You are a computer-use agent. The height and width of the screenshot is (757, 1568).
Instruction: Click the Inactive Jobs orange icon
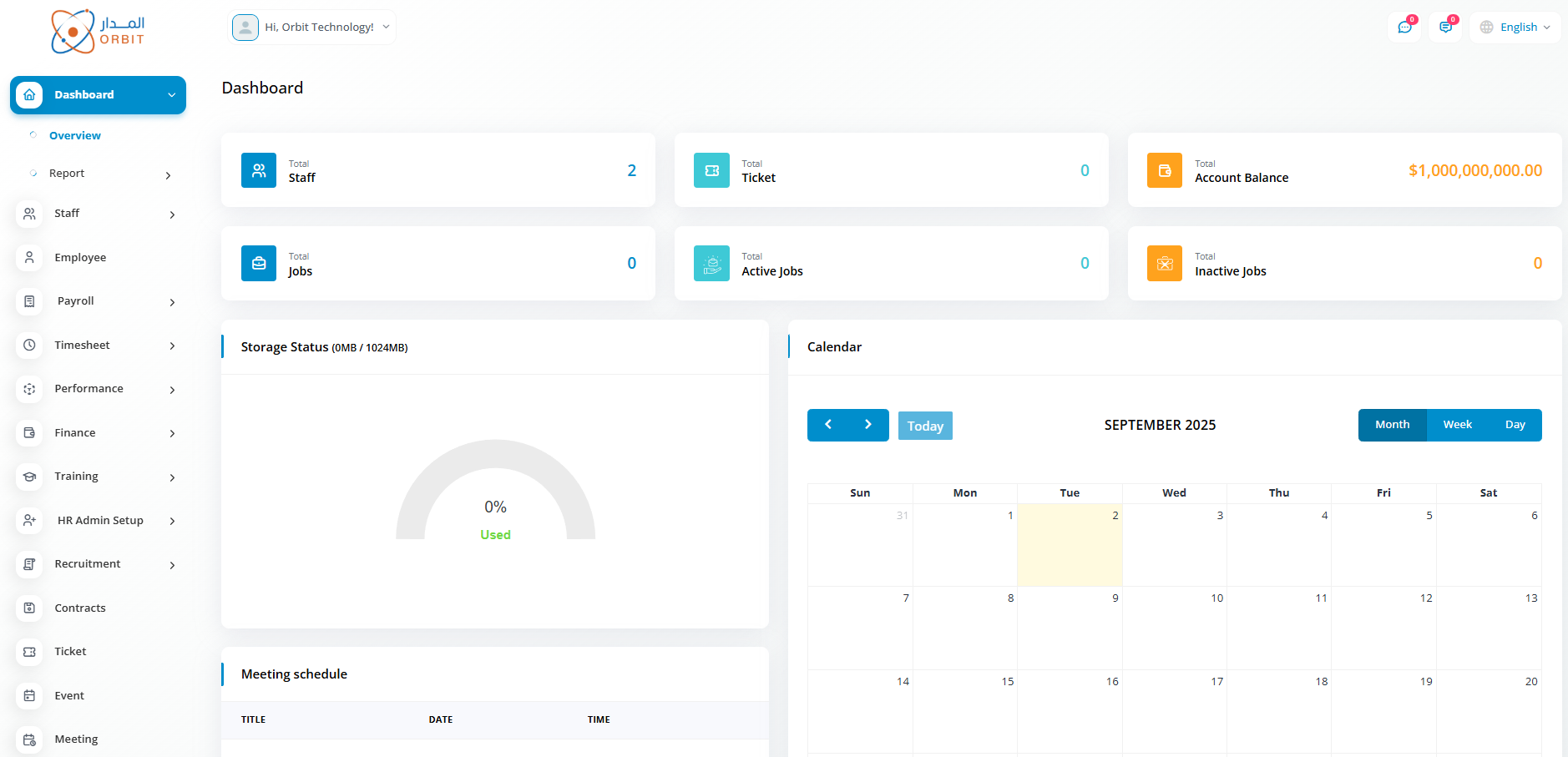1164,264
